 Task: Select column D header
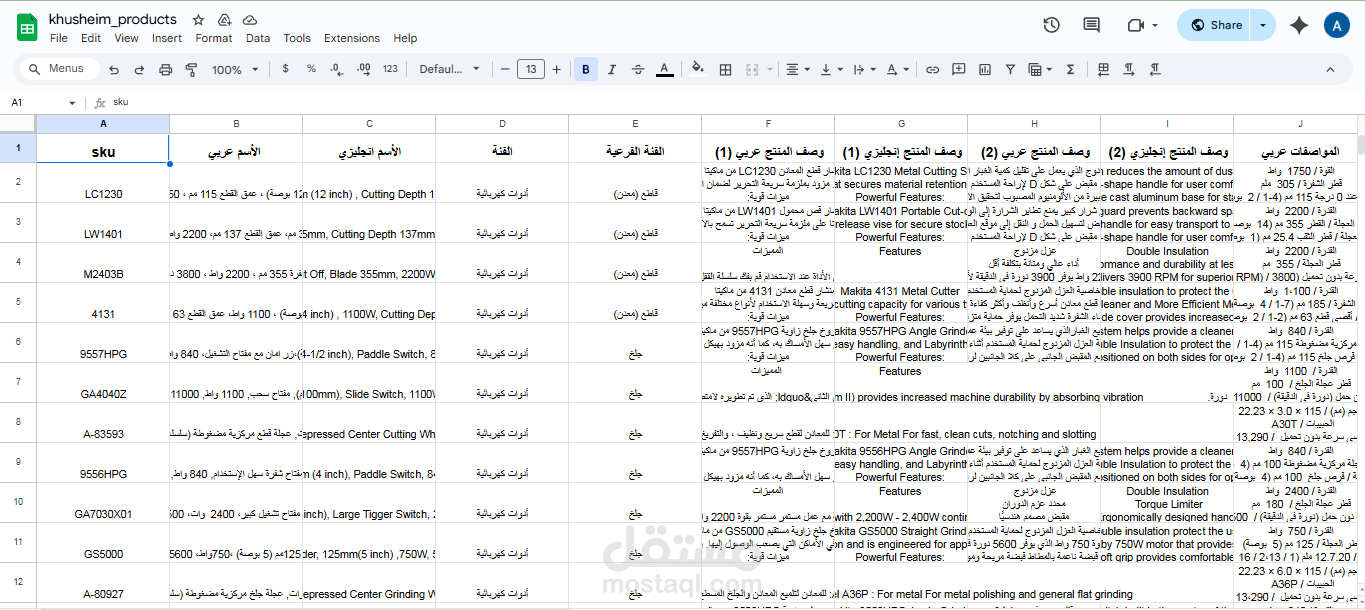502,124
